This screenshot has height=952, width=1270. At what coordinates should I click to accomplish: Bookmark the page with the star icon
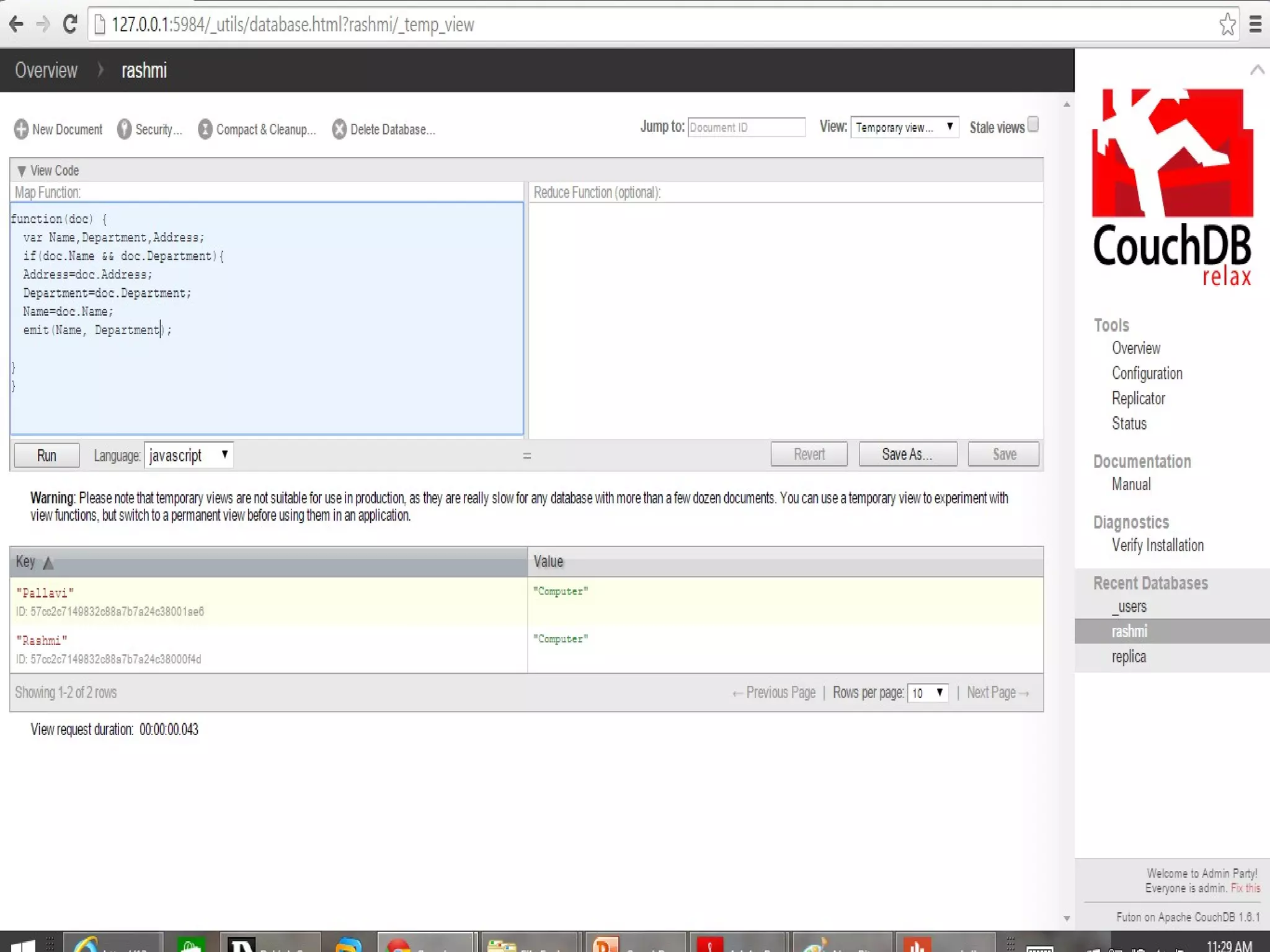pyautogui.click(x=1227, y=25)
